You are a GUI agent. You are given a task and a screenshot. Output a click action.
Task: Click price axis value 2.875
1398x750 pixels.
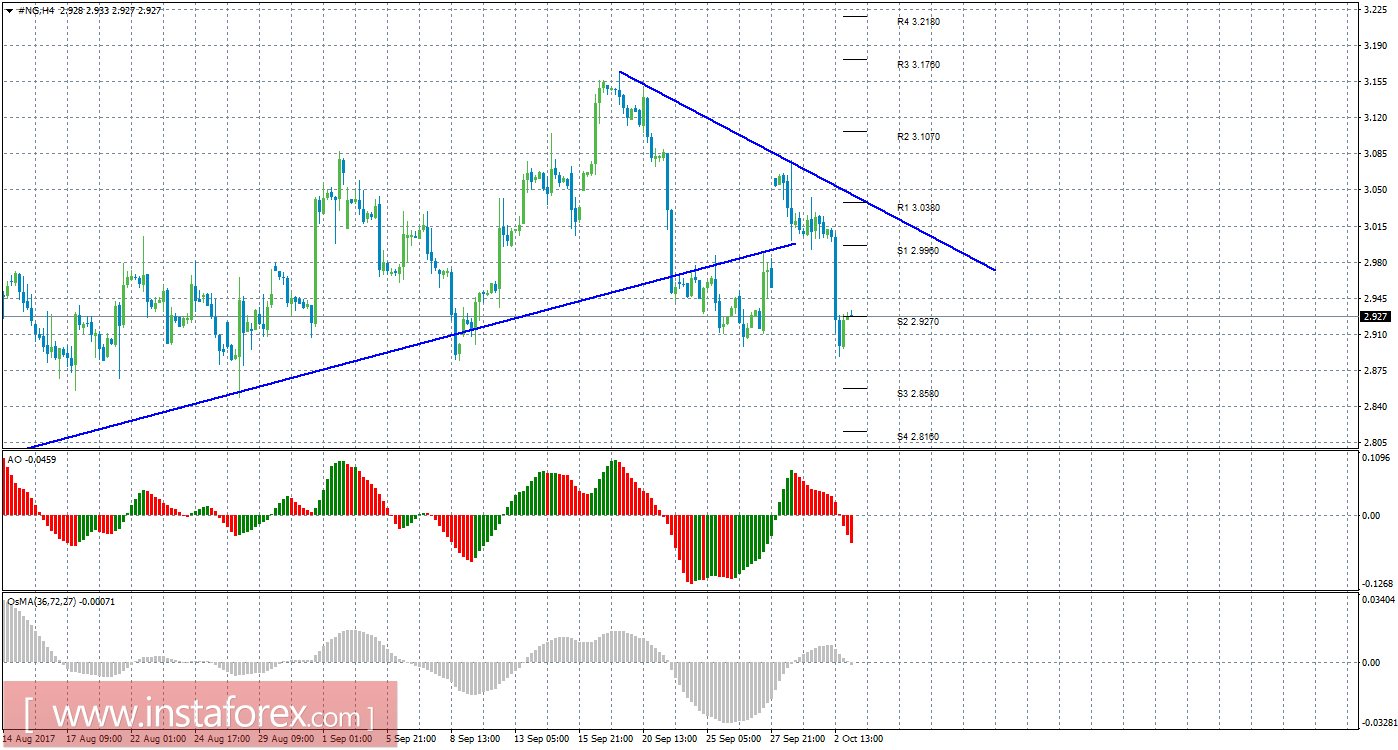coord(1375,371)
